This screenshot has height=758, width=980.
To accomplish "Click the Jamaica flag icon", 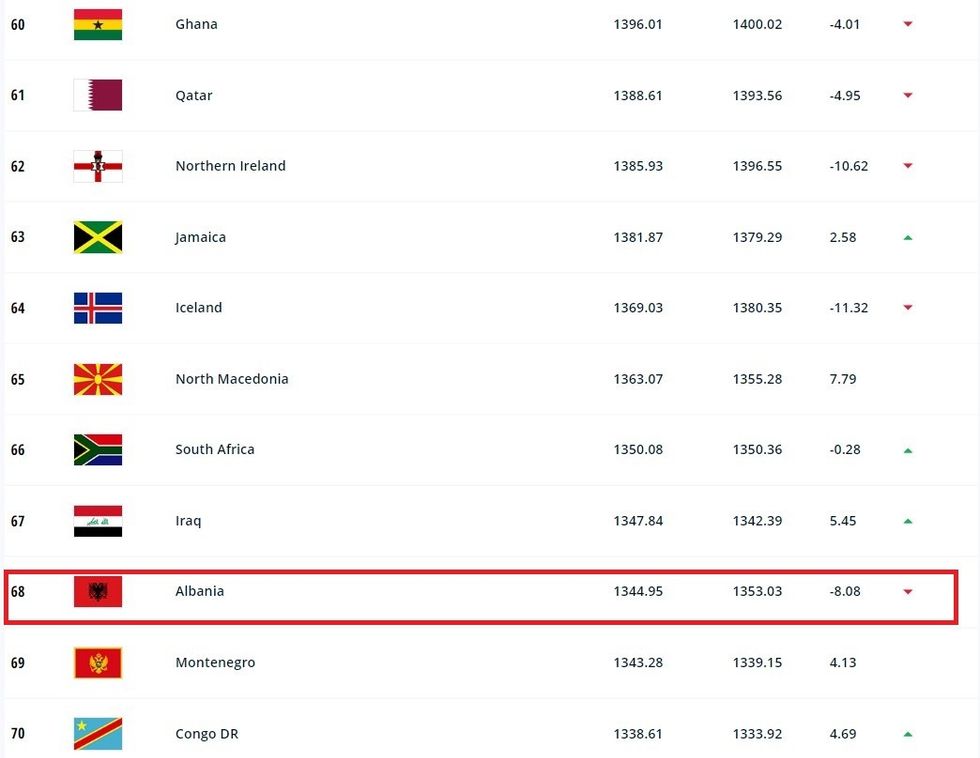I will point(98,237).
